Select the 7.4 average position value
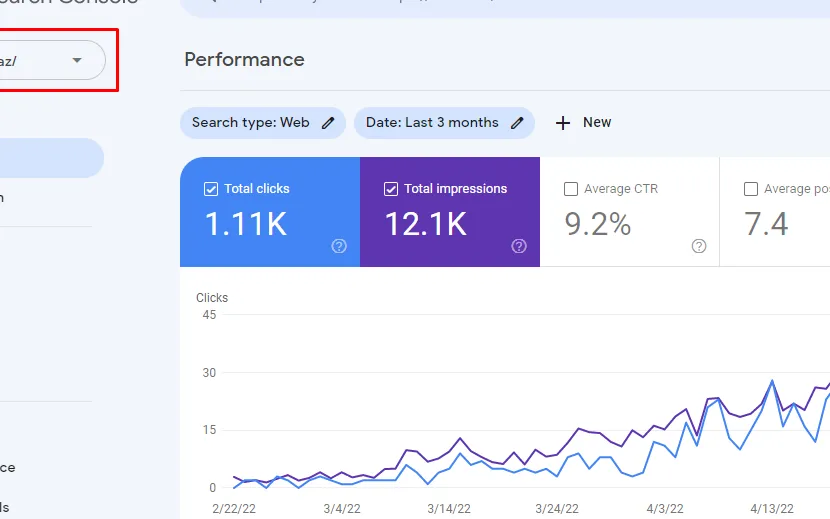Screen dimensions: 830x519 (766, 224)
